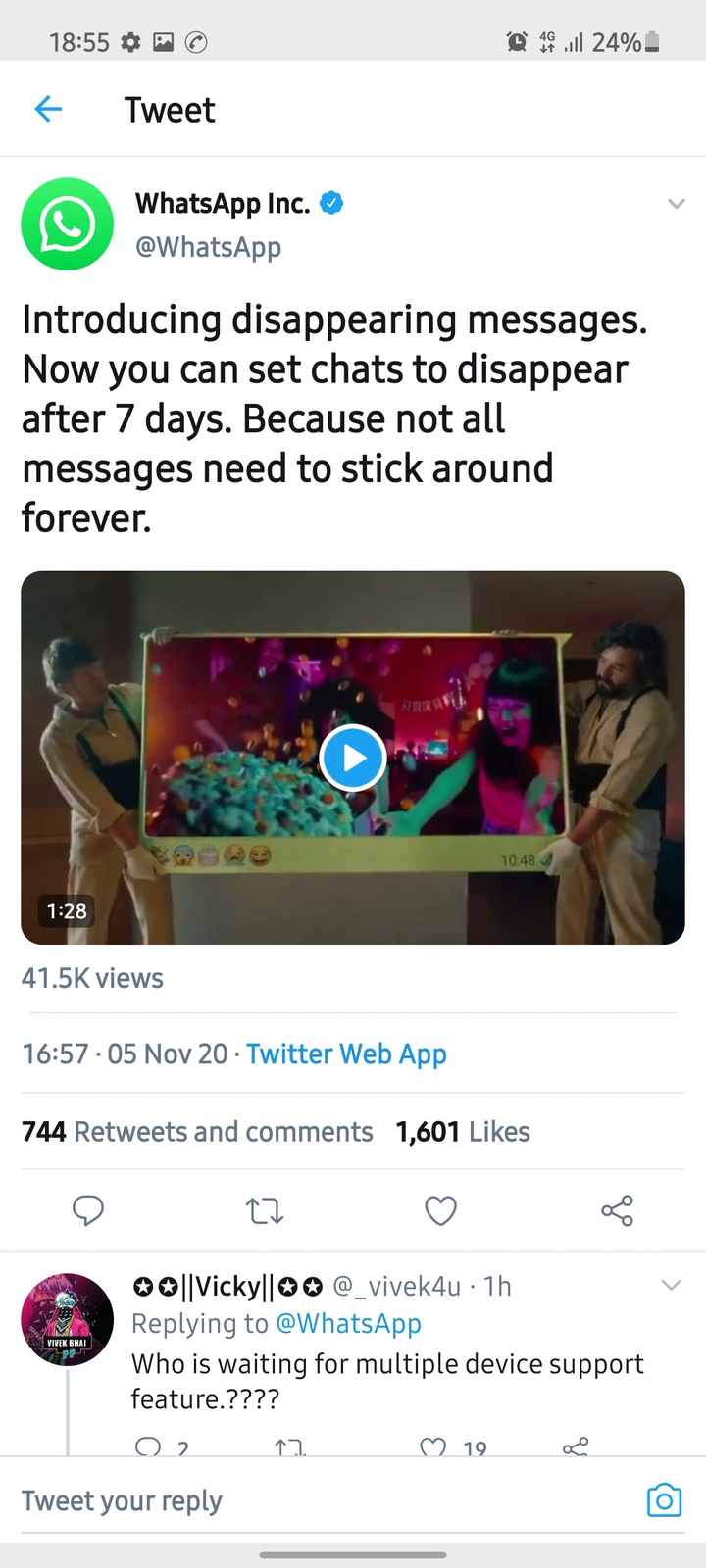This screenshot has height=1568, width=706.
Task: Open WhatsApp Inc. profile picture
Action: pyautogui.click(x=68, y=223)
